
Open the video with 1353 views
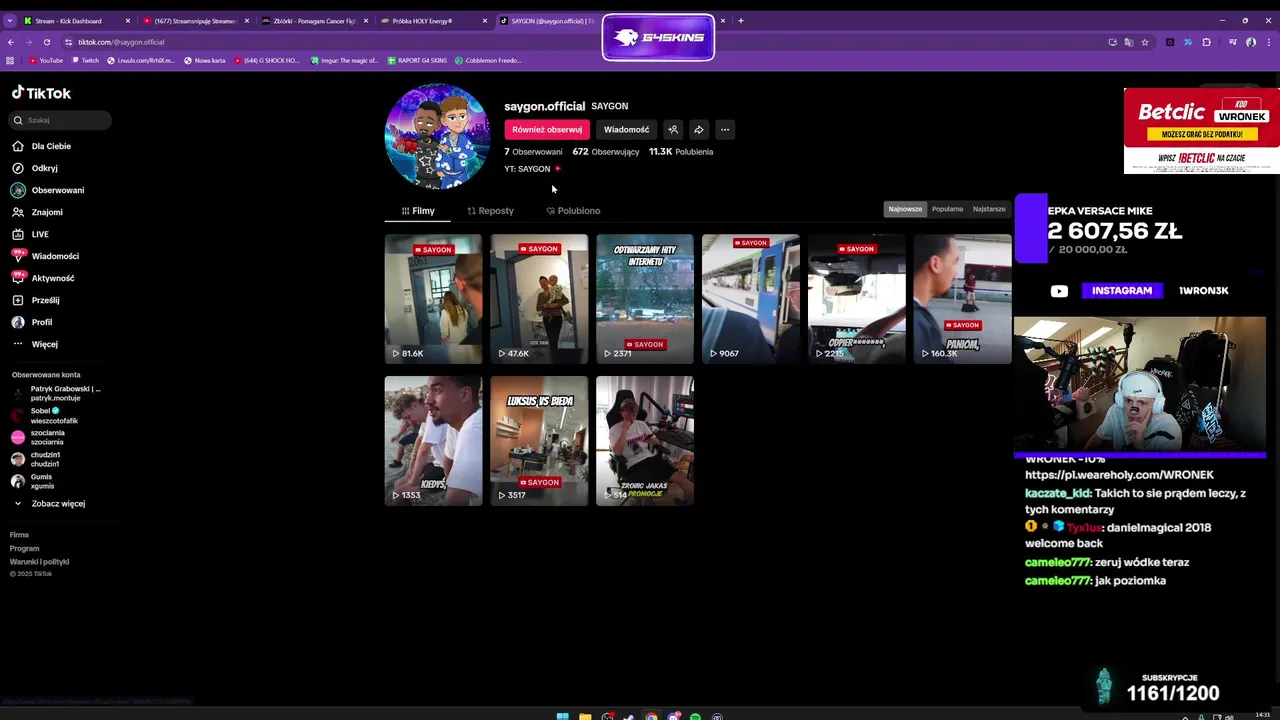click(x=433, y=440)
